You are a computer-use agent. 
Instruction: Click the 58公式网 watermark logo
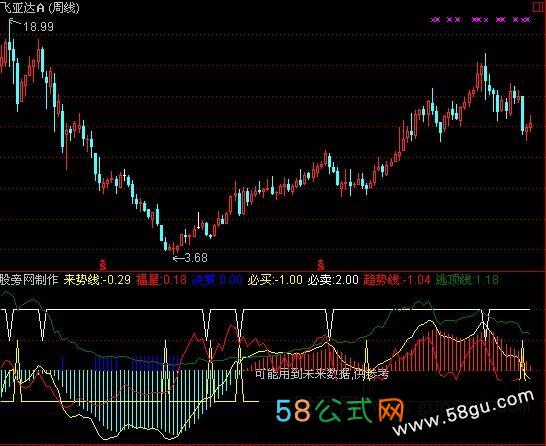pyautogui.click(x=340, y=410)
